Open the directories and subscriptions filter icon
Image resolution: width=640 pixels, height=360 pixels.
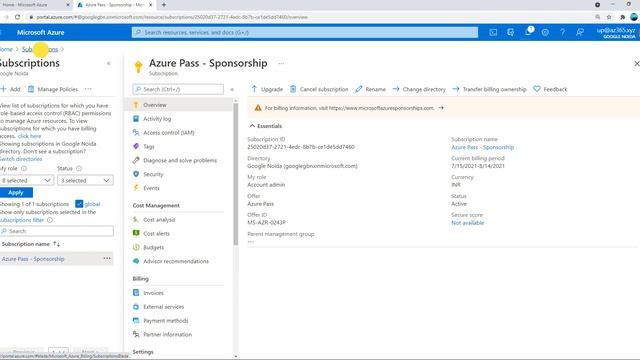pos(510,32)
